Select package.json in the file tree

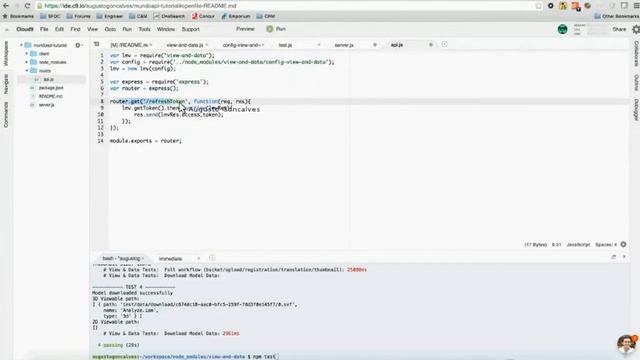tap(51, 88)
